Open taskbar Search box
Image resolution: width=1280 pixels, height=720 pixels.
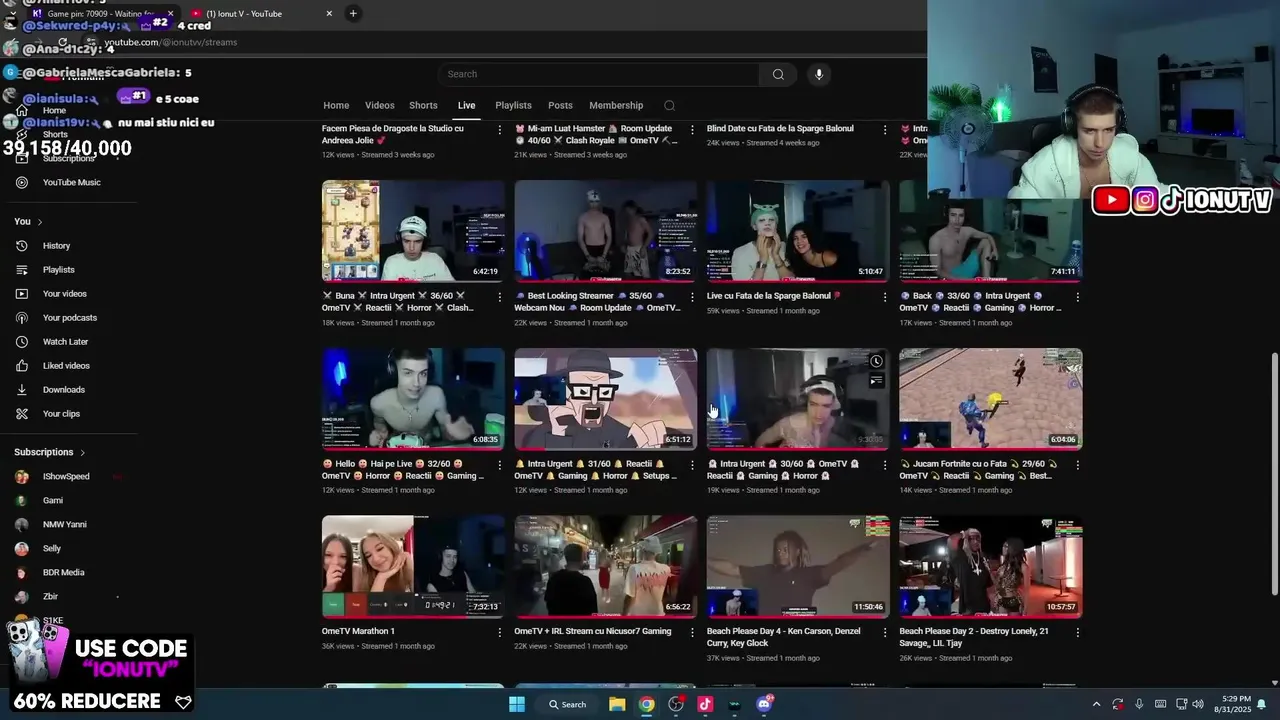click(x=567, y=704)
